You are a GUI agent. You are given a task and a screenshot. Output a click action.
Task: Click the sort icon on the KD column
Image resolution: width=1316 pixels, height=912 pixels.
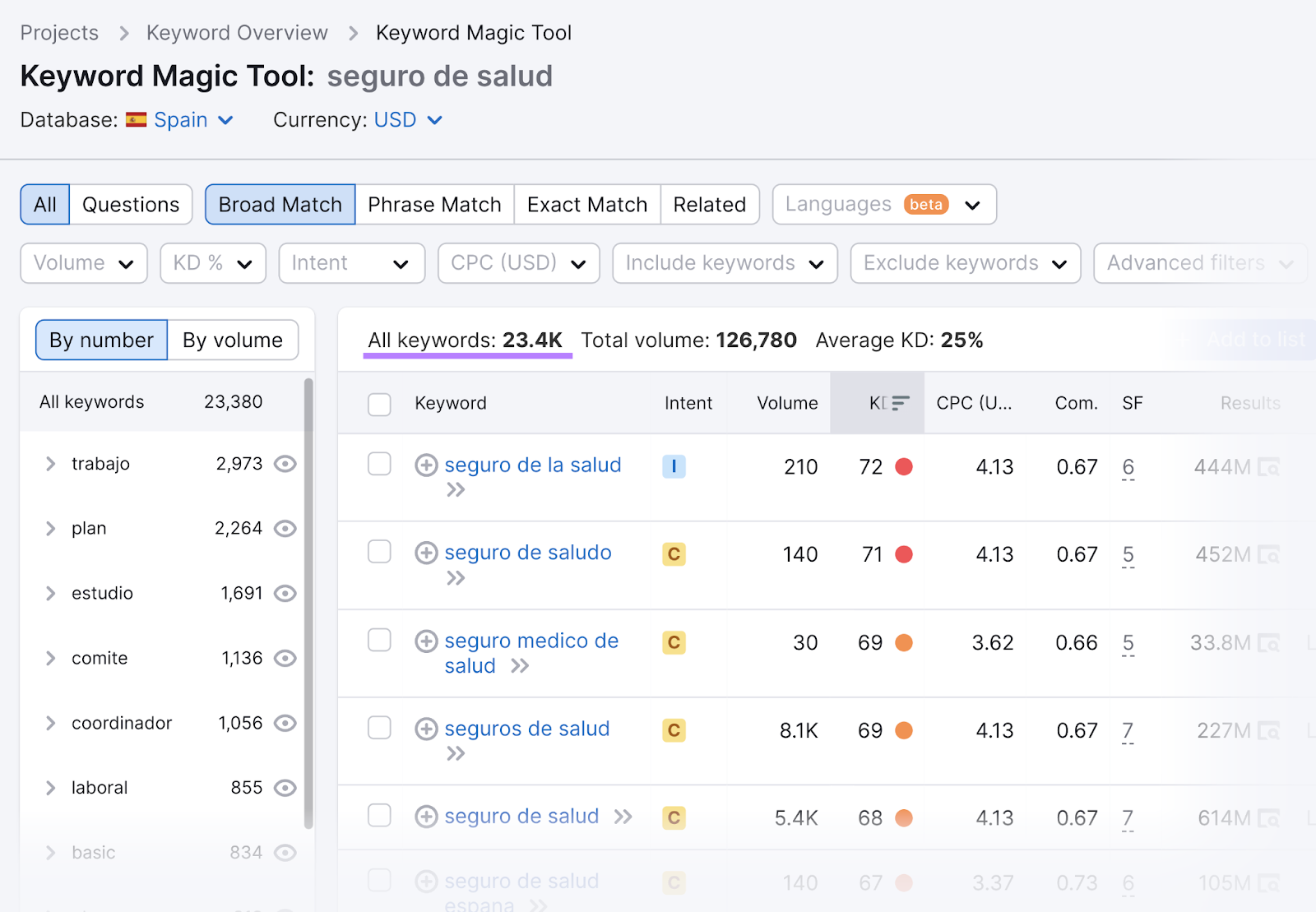[x=901, y=402]
